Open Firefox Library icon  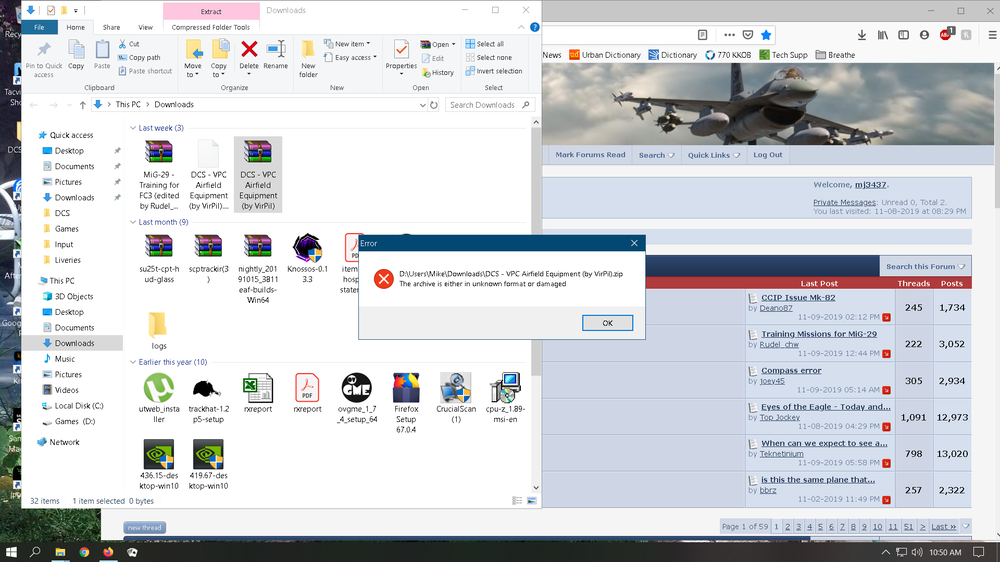[x=883, y=35]
